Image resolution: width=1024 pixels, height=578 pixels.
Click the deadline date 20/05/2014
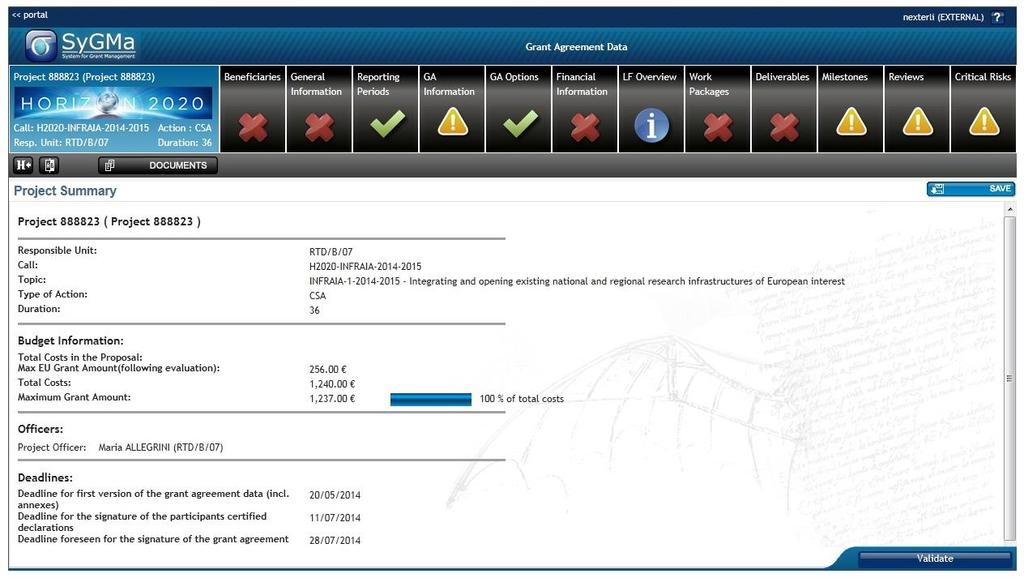(x=335, y=495)
